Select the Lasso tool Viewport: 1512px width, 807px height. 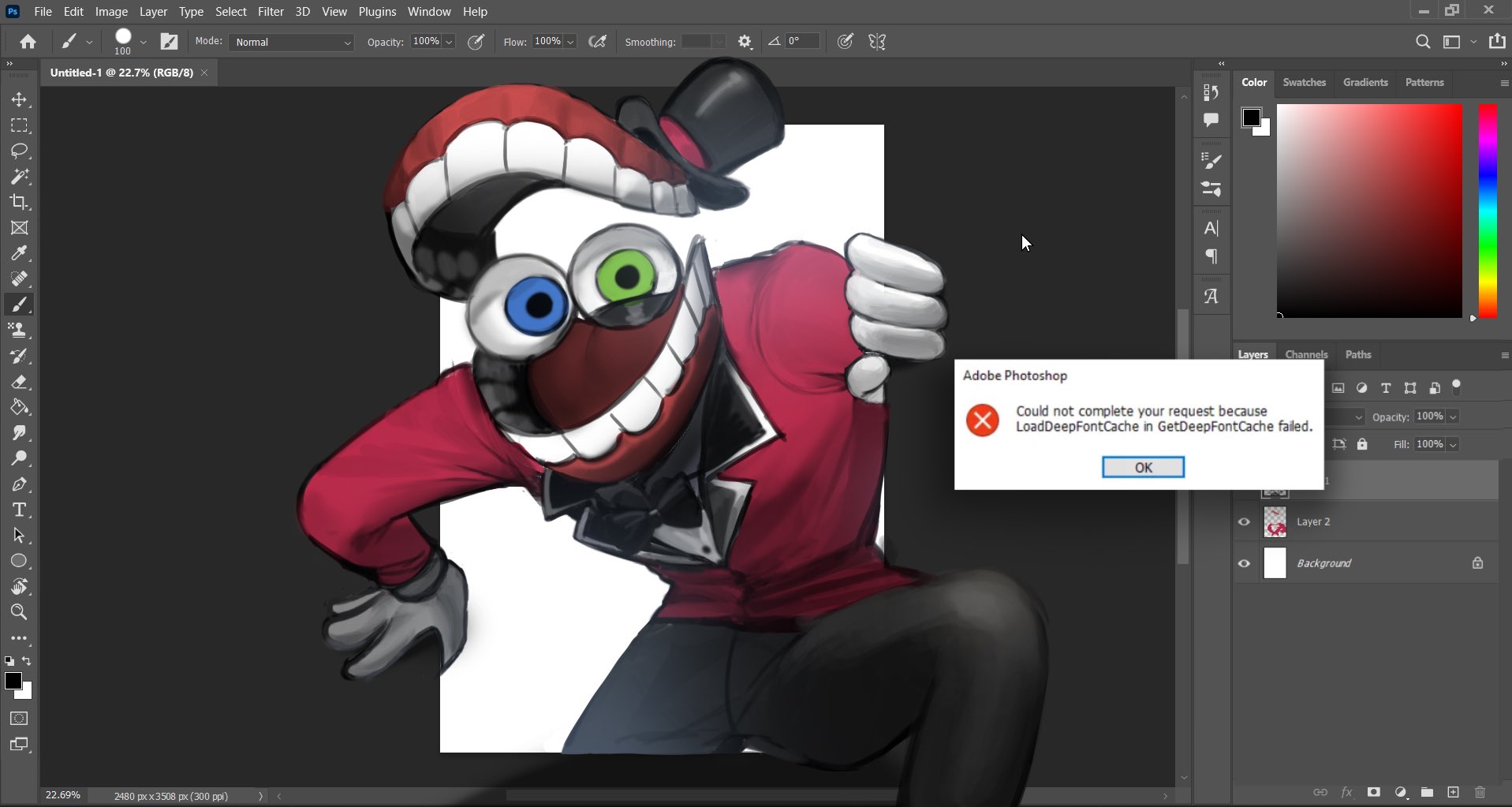click(19, 151)
